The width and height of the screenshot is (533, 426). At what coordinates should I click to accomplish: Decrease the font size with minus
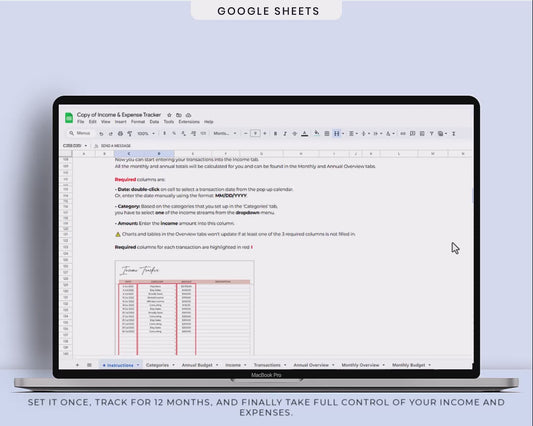(246, 133)
